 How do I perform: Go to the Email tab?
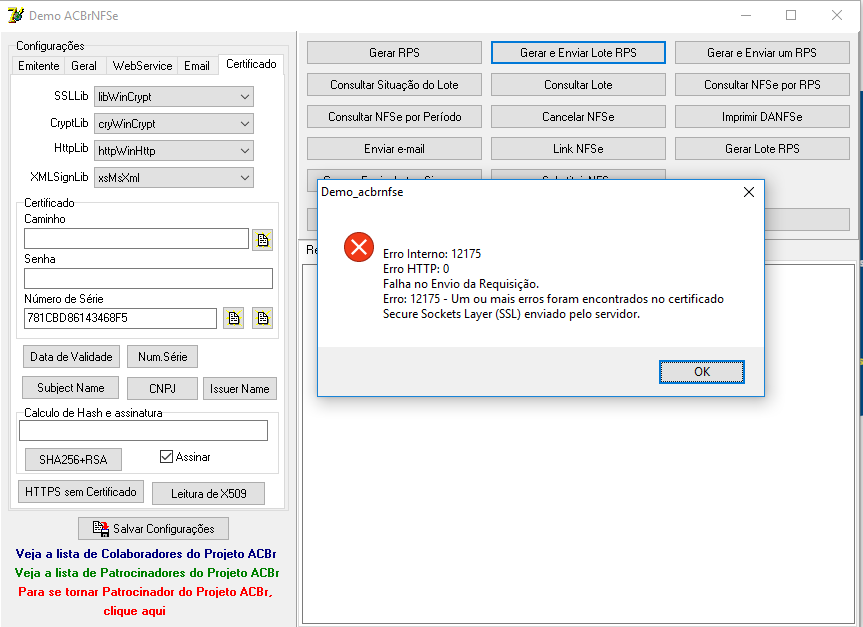point(196,66)
